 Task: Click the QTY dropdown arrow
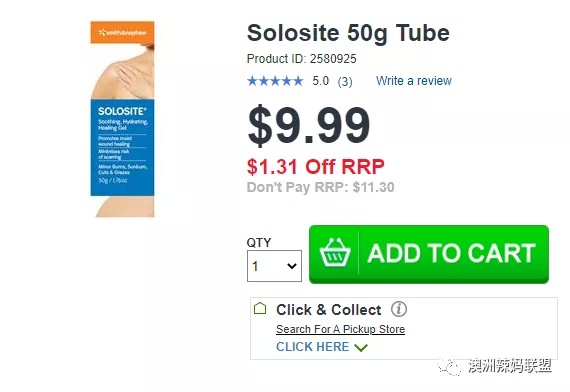[292, 266]
